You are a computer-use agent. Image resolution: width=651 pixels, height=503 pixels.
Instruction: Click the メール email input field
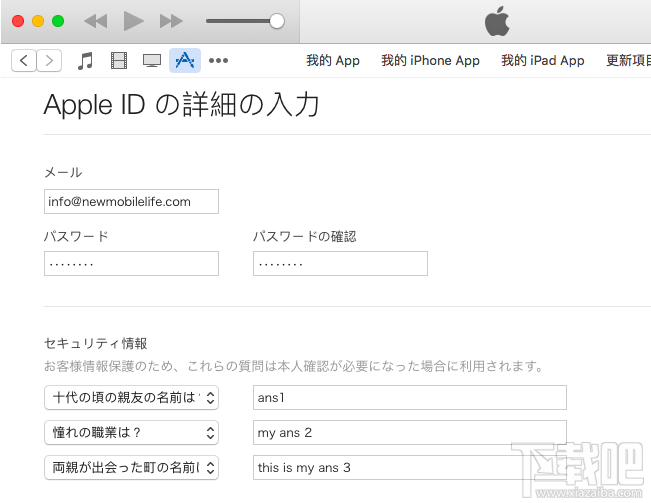(x=131, y=202)
